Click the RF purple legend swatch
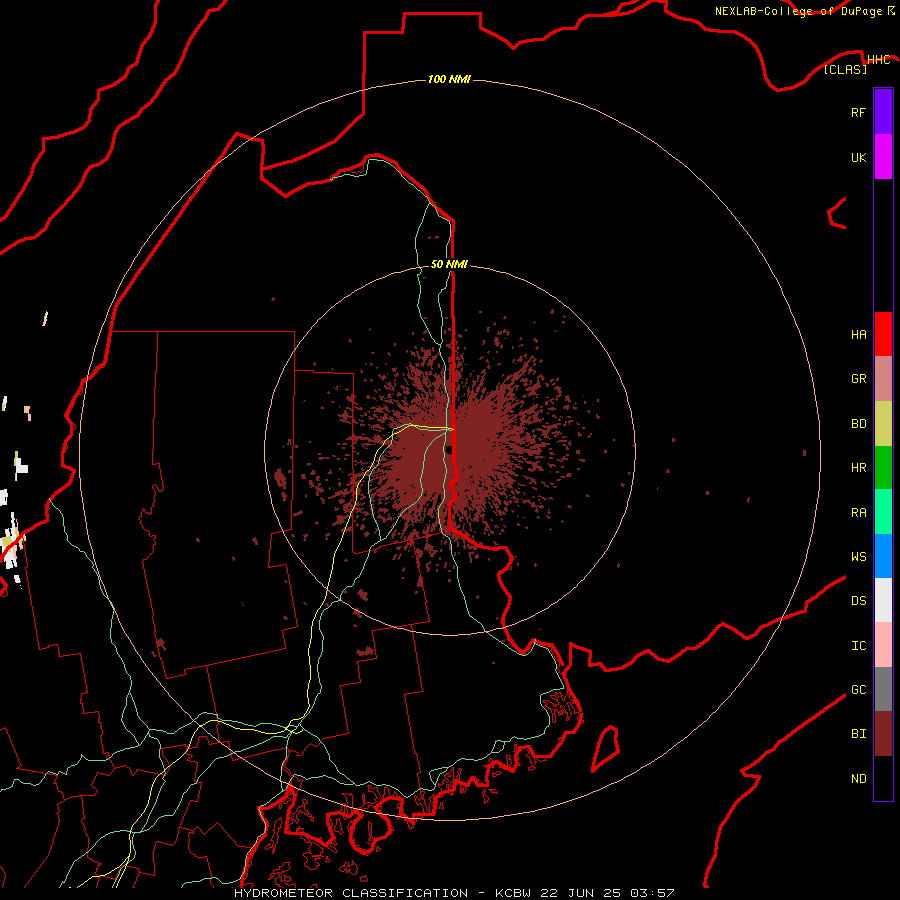 click(883, 112)
